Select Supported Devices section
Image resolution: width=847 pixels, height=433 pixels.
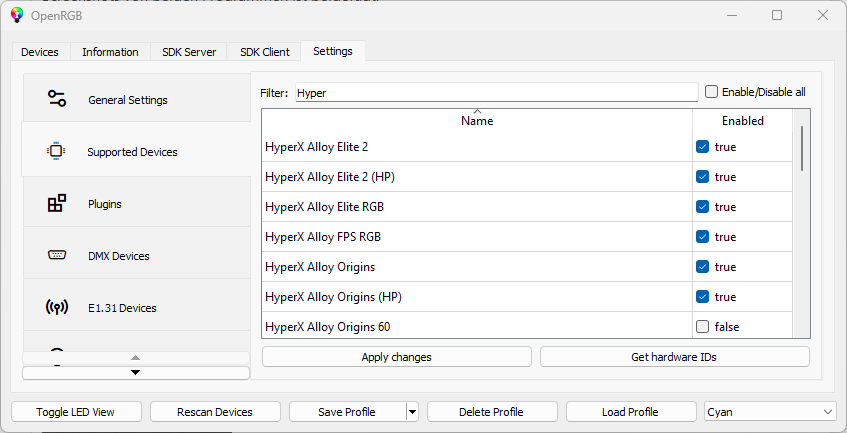137,150
